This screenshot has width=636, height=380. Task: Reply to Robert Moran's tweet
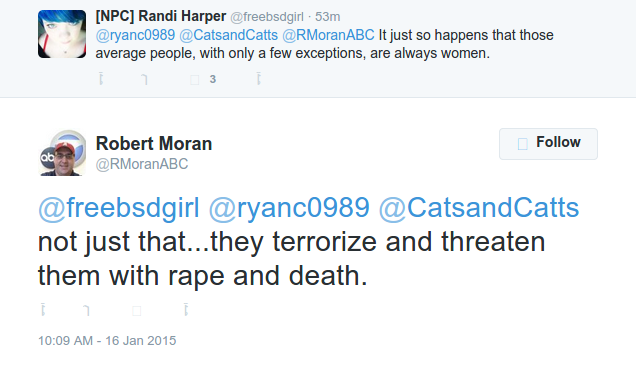point(43,309)
